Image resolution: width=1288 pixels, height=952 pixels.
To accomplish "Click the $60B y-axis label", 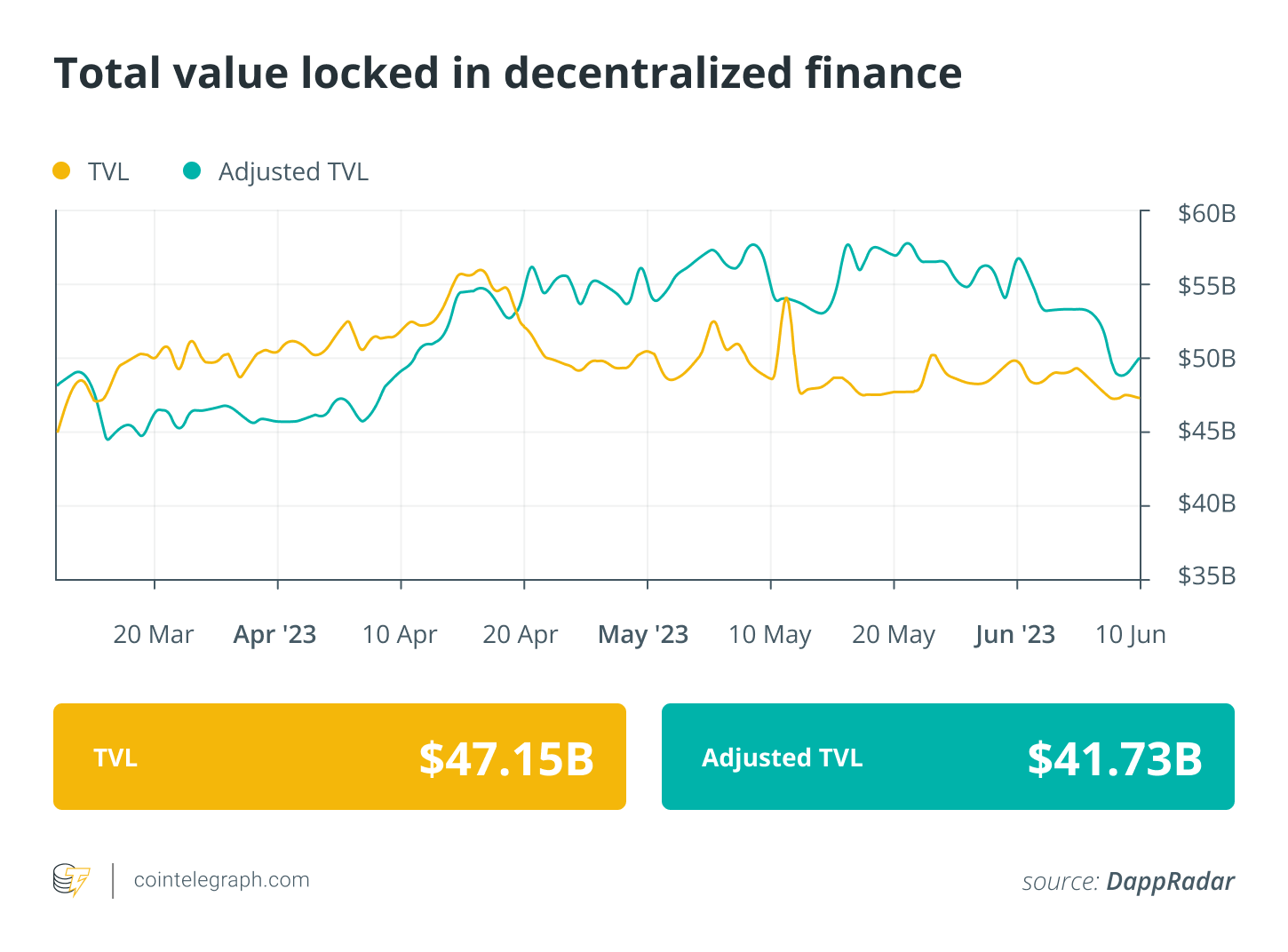I will tap(1206, 213).
